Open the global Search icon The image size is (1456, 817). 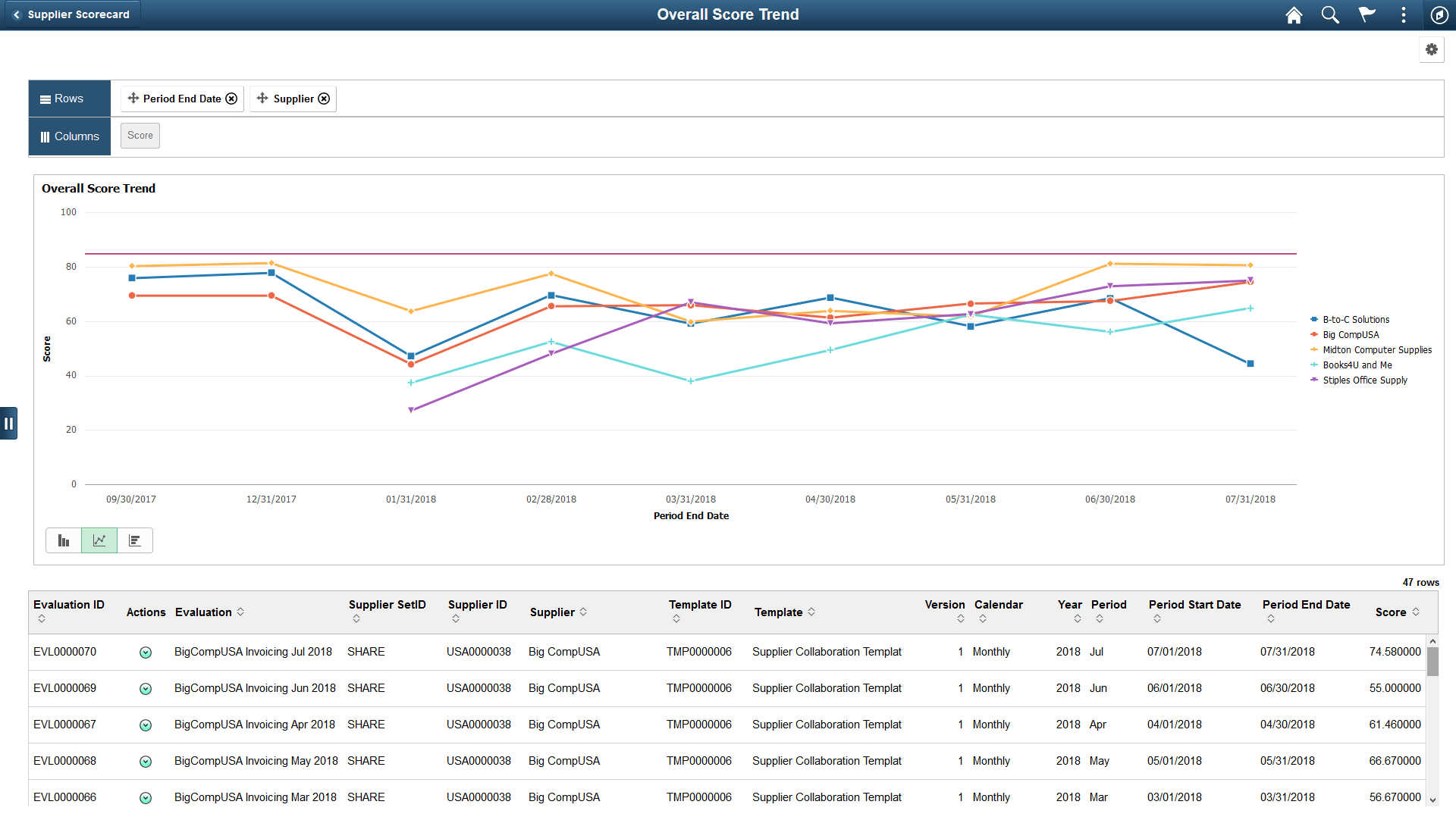click(1330, 14)
